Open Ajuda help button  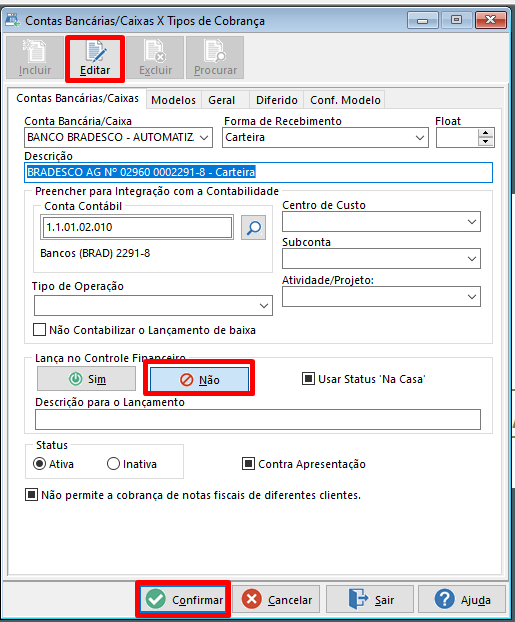click(462, 599)
